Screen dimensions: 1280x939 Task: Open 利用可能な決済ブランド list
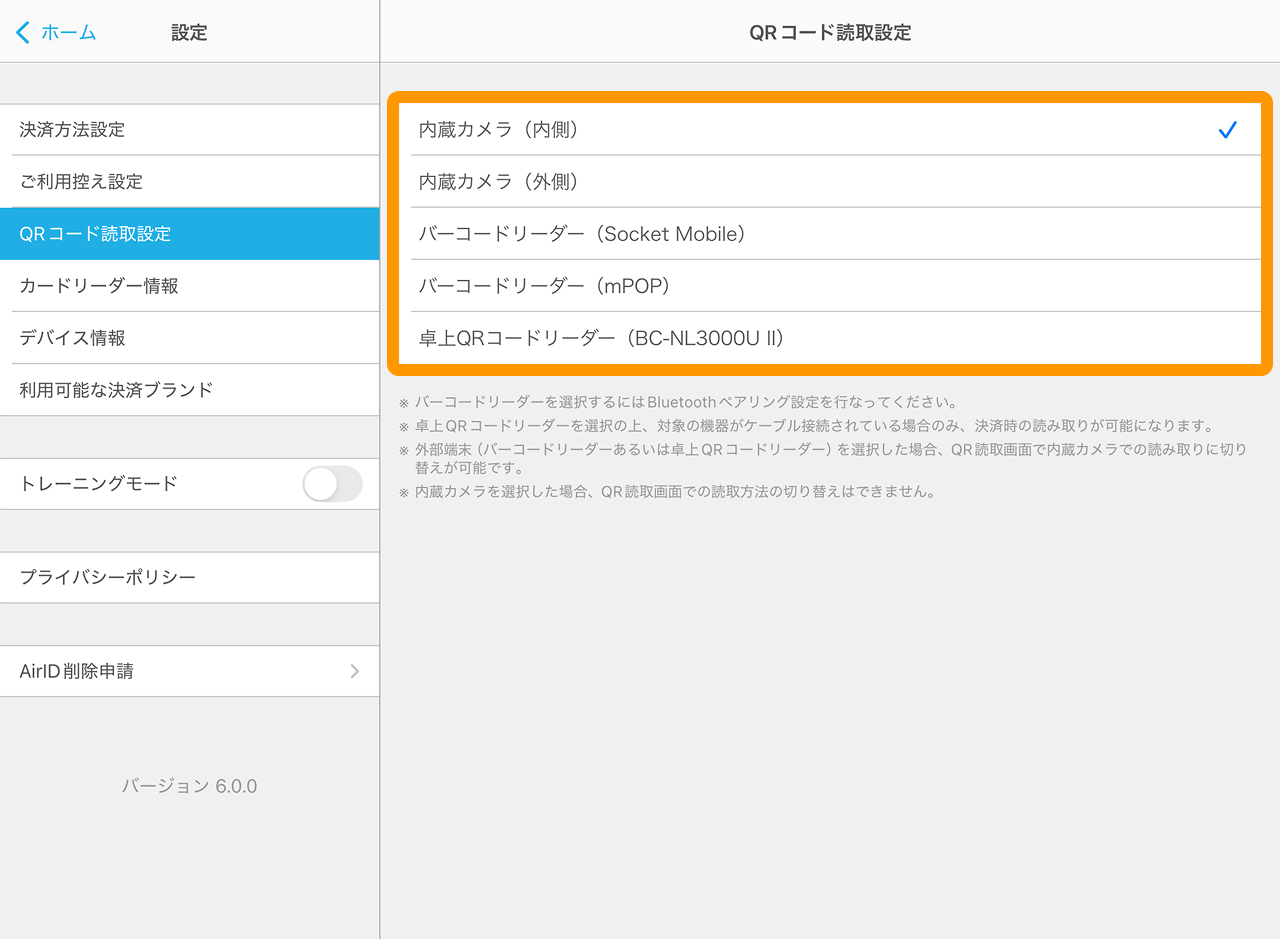116,390
